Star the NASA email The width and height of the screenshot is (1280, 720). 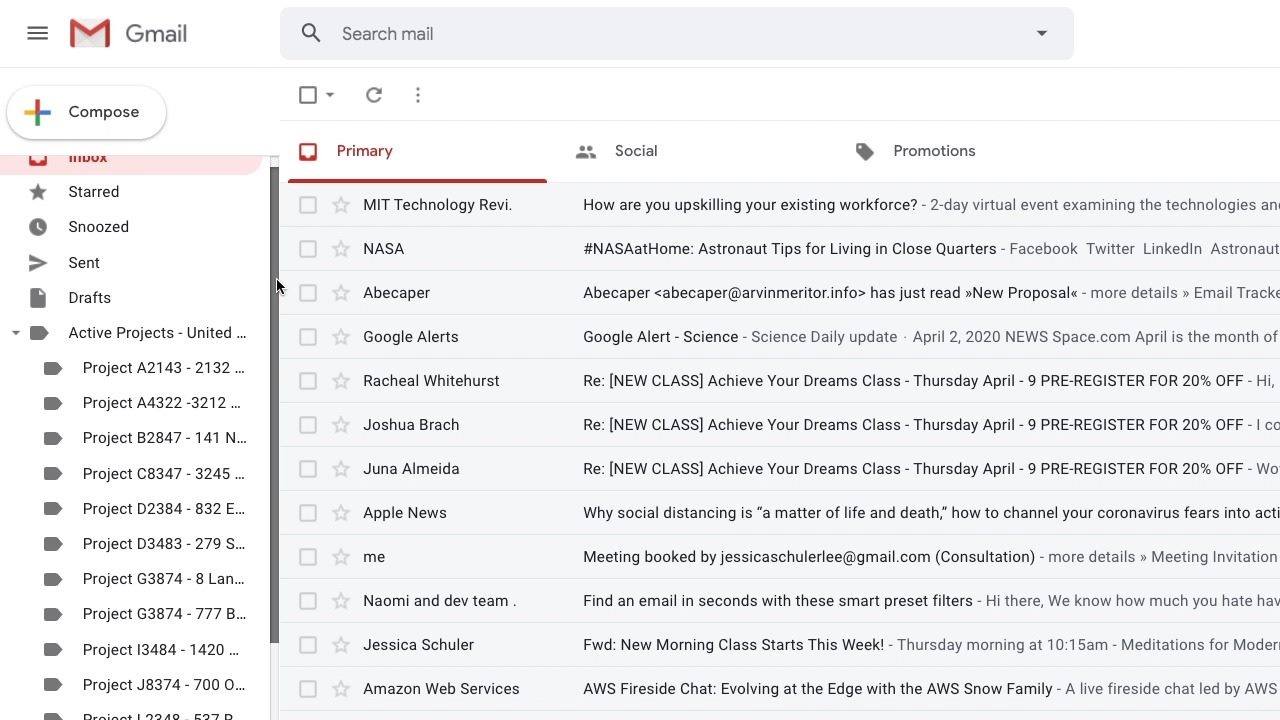tap(341, 249)
